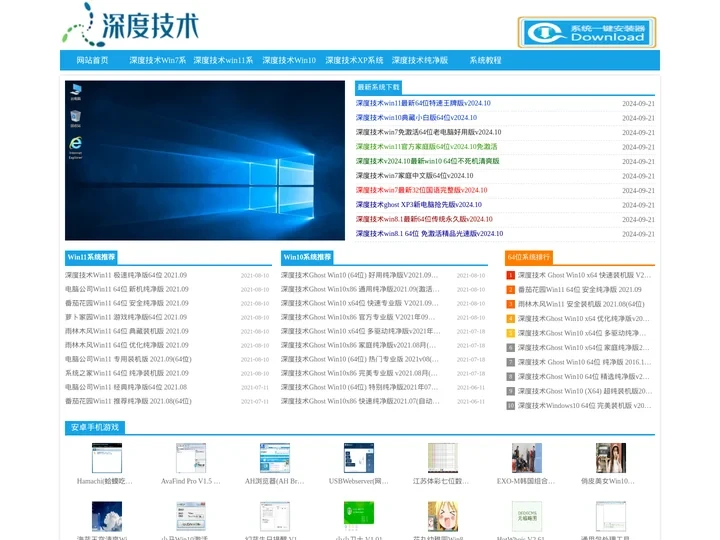The image size is (720, 540).
Task: Open the EXO-M韩国组合 thumbnail
Action: click(x=527, y=458)
